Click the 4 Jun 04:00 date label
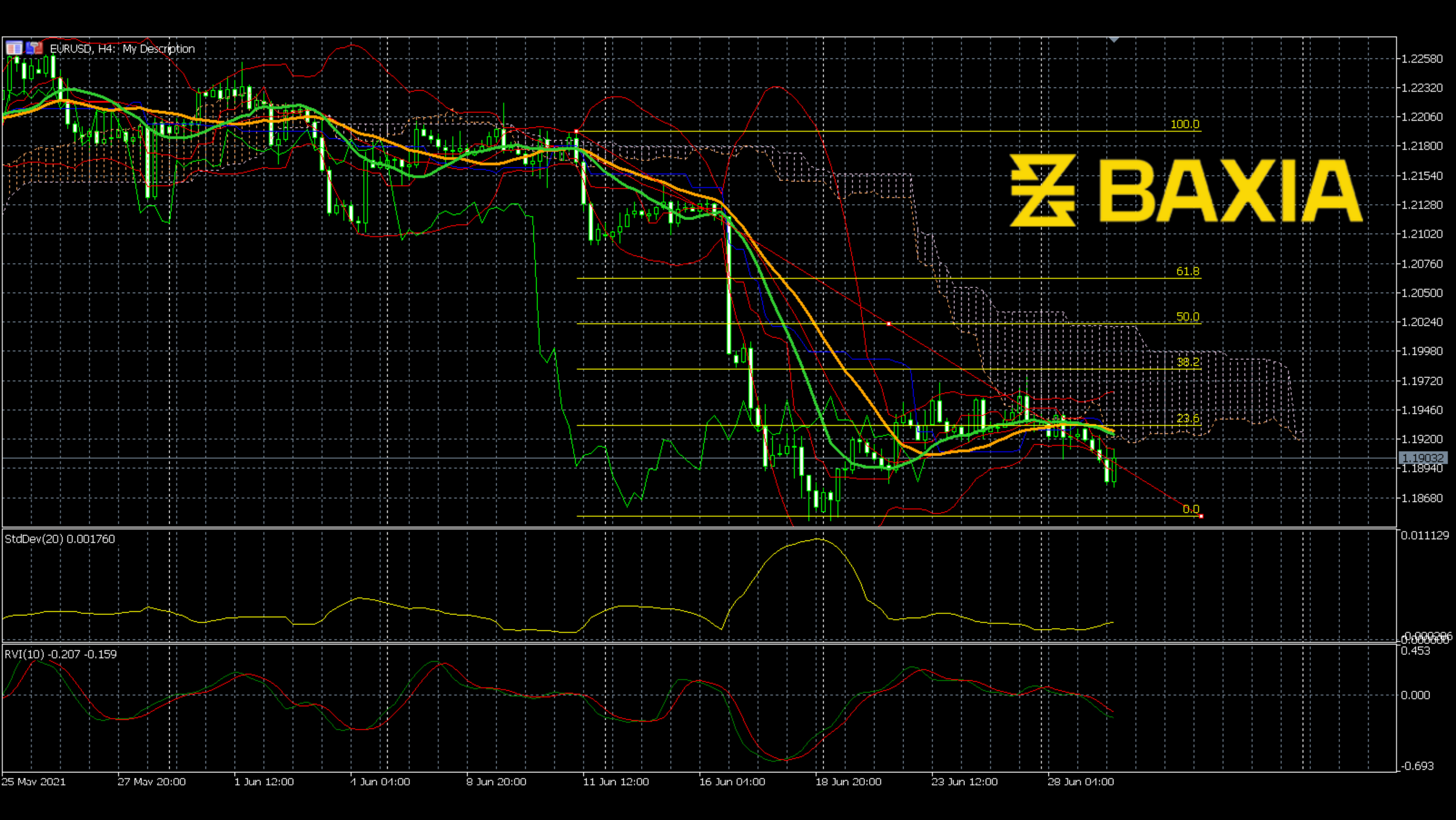This screenshot has width=1456, height=820. point(380,782)
